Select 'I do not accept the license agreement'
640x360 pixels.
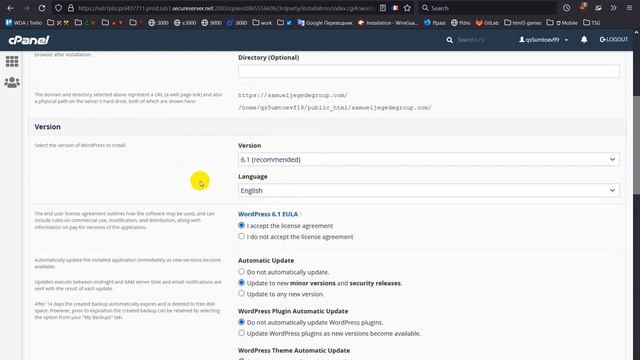pyautogui.click(x=242, y=236)
